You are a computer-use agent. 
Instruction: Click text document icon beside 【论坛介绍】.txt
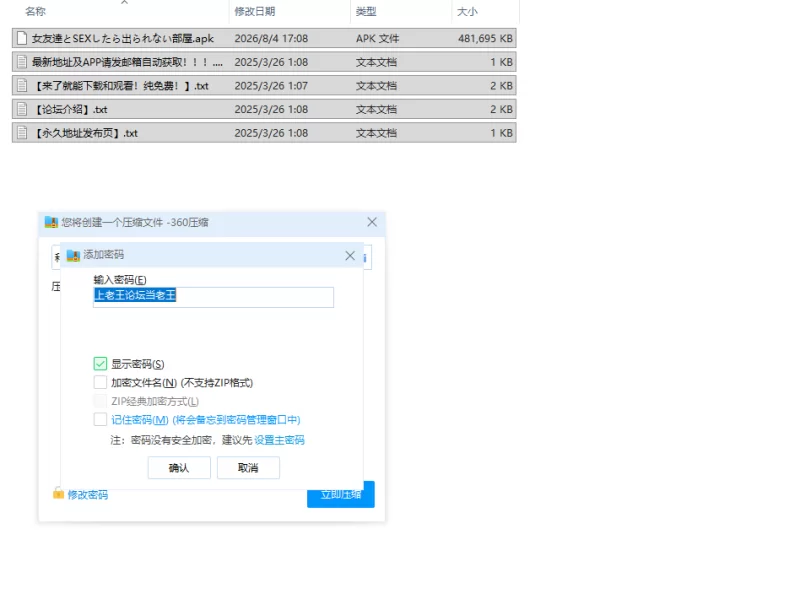coord(22,109)
